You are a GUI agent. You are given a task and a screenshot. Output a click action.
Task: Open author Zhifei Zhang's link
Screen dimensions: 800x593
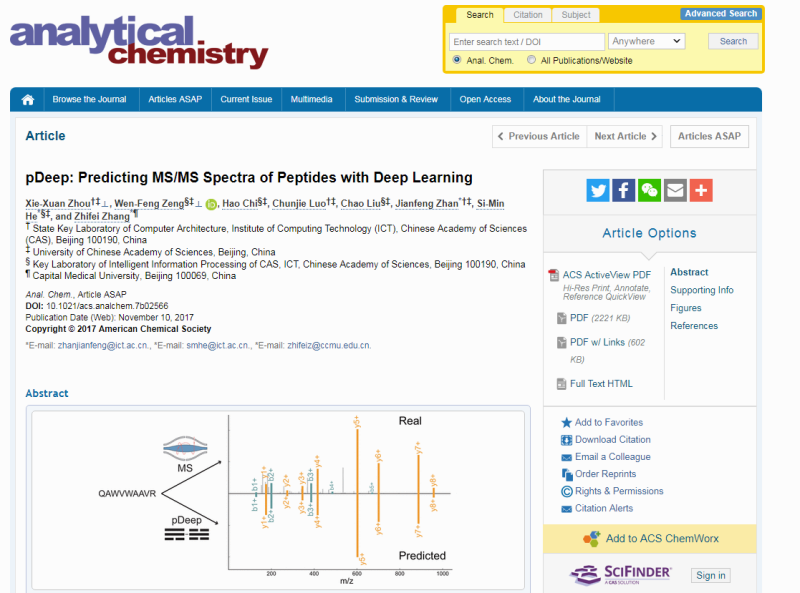click(102, 216)
